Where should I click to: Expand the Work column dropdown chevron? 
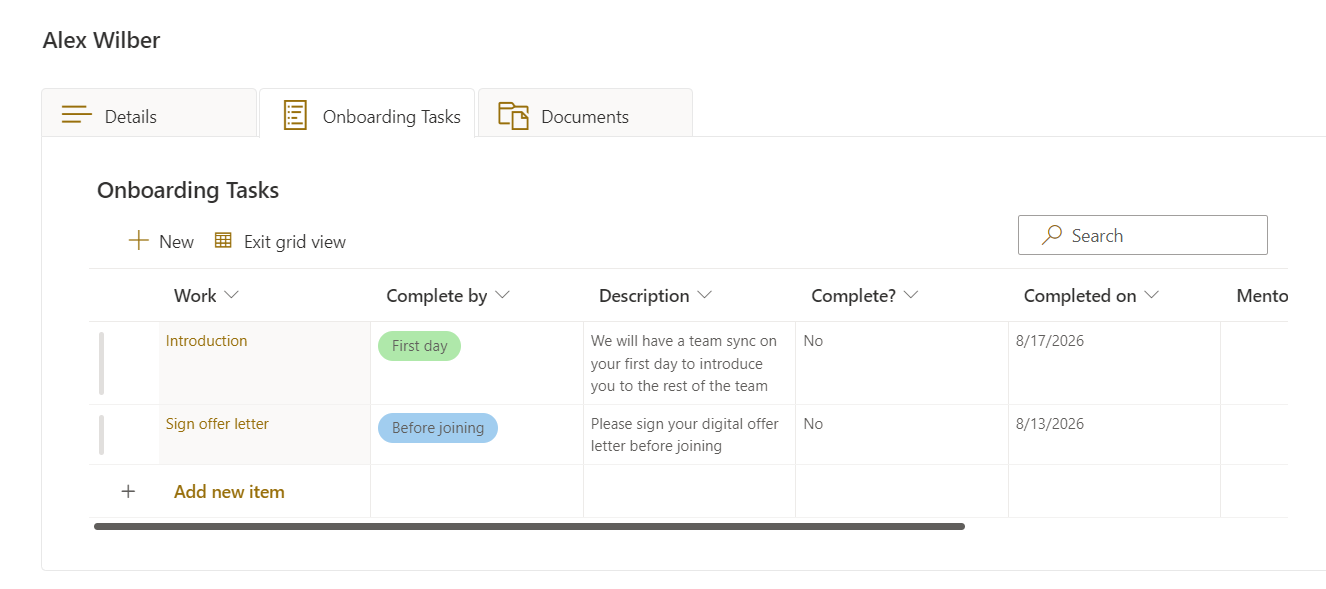click(x=232, y=295)
